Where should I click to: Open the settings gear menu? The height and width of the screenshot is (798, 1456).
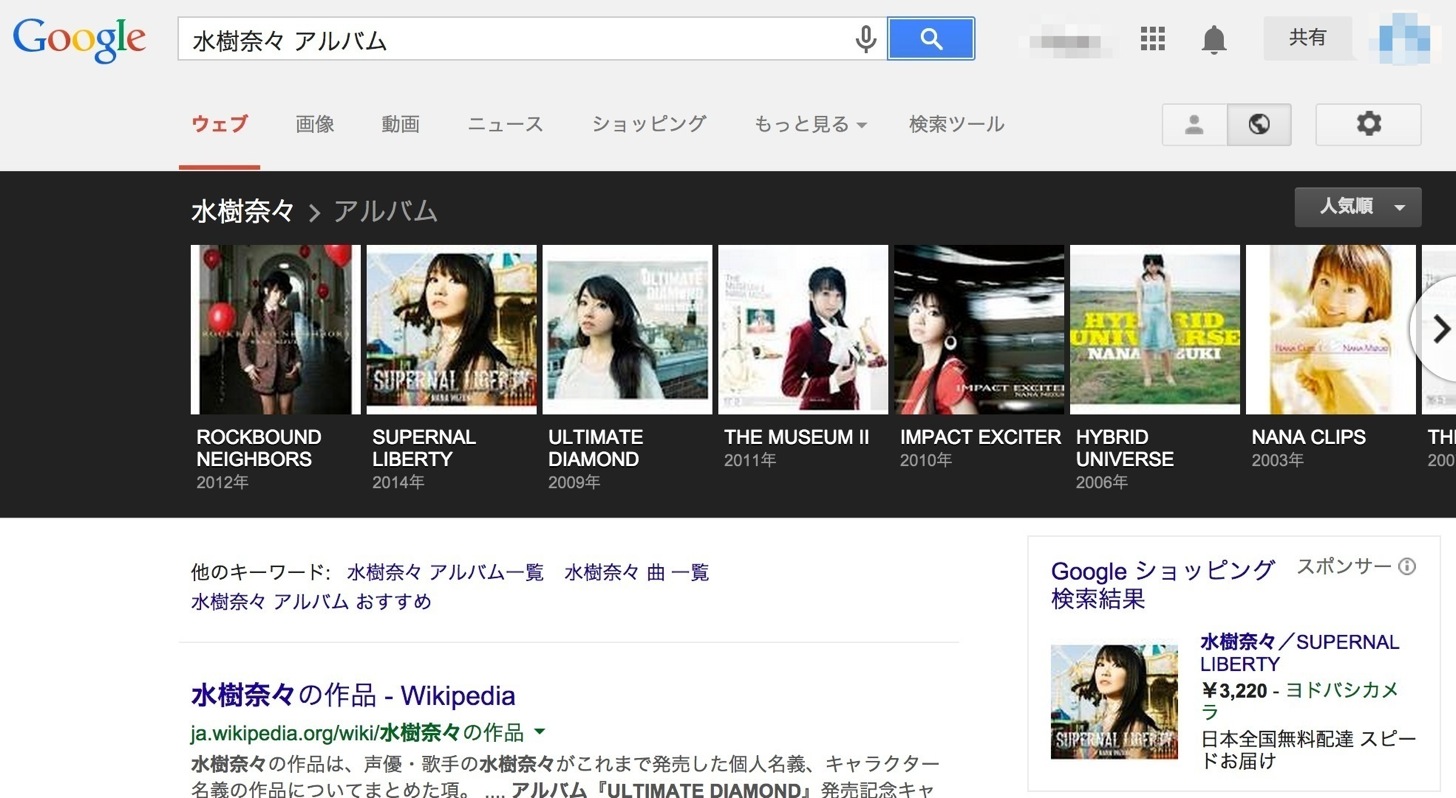[x=1368, y=124]
